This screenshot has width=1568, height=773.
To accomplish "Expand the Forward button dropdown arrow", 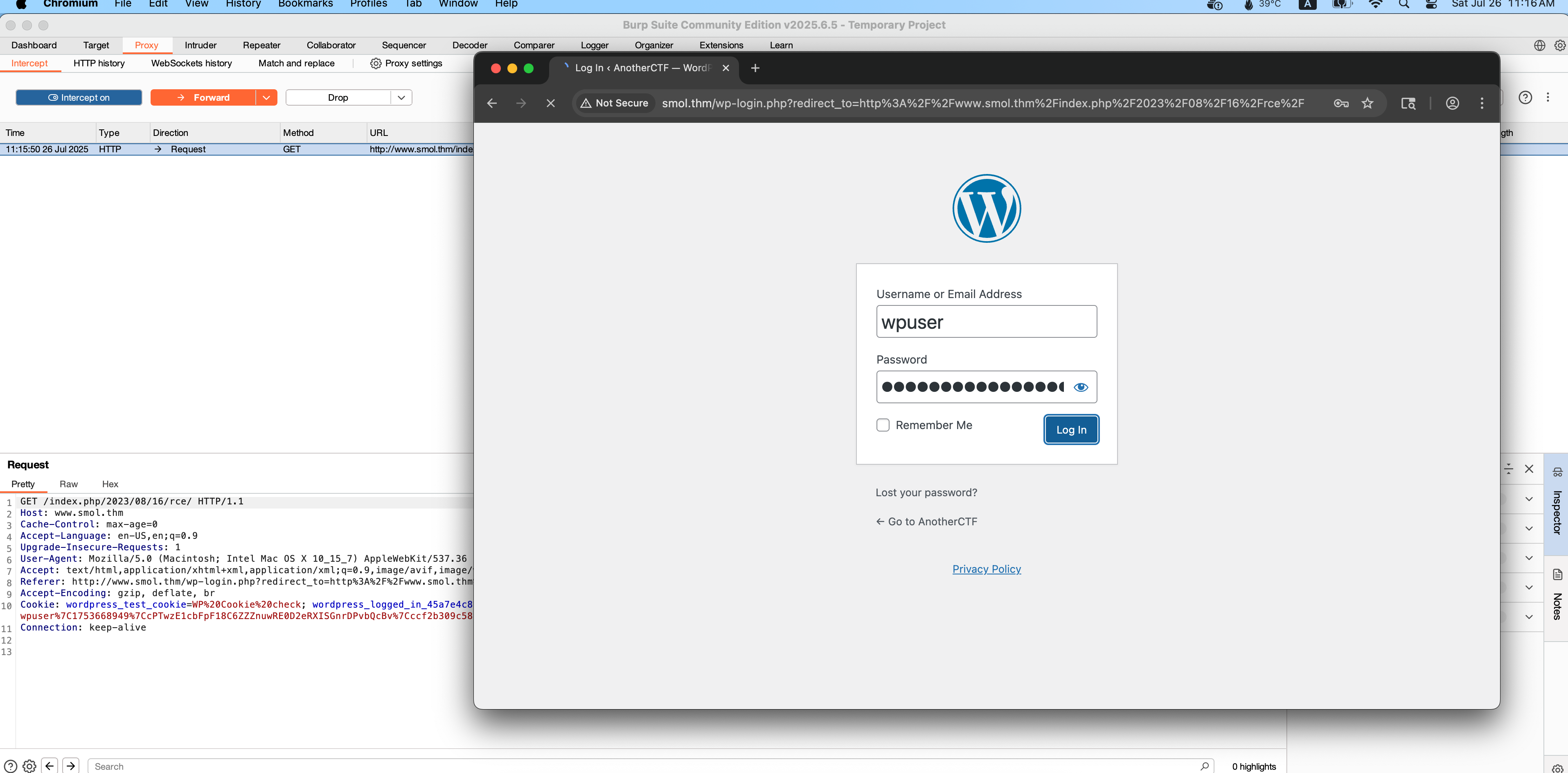I will tap(266, 97).
